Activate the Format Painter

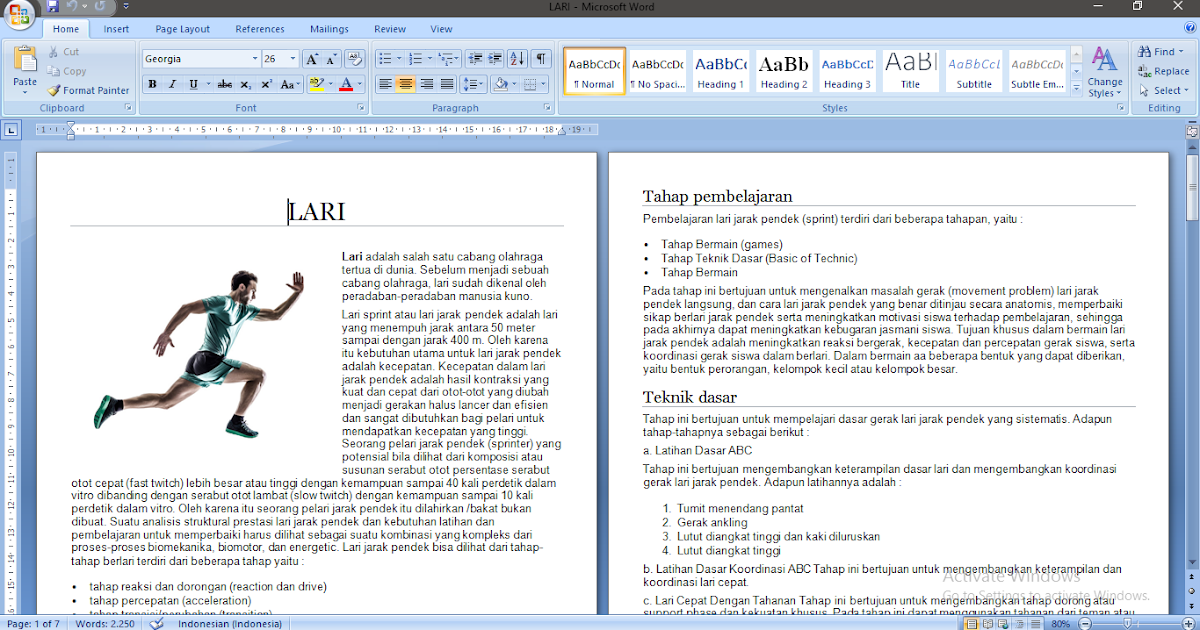pos(89,90)
